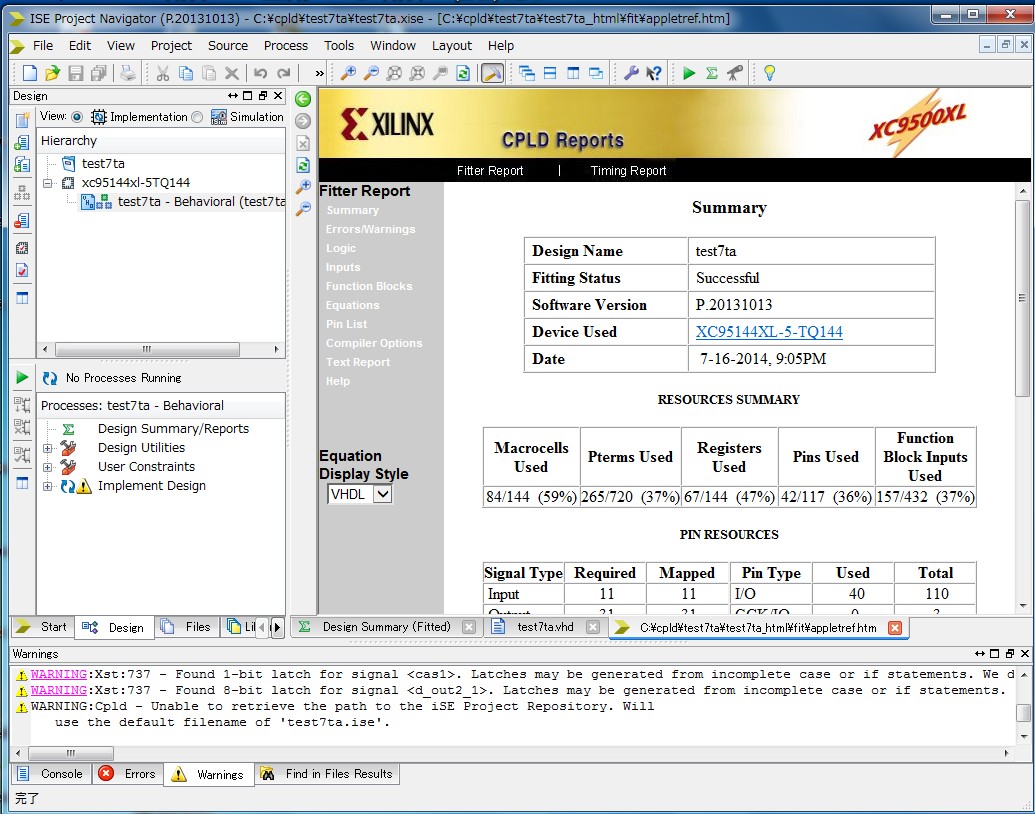Screen dimensions: 1035x814
Task: Click the Zoom In magnifier toolbar icon
Action: tap(348, 73)
